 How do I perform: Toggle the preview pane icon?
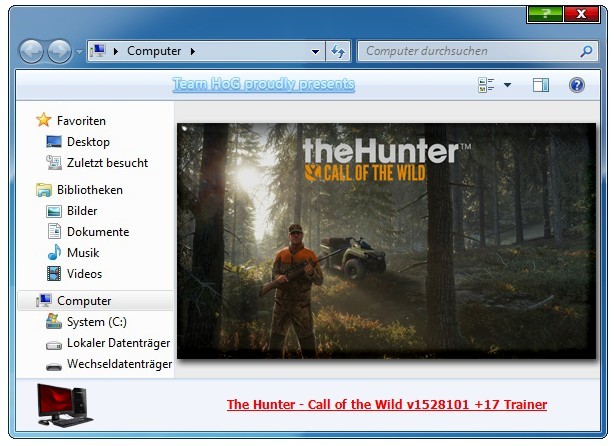pos(541,85)
